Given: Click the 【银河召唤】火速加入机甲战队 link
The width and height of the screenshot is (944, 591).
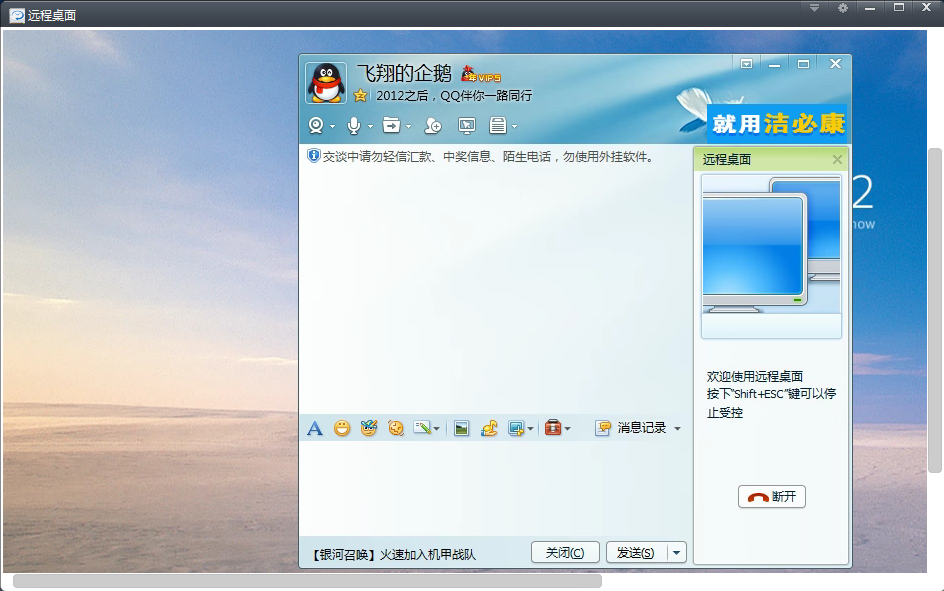Looking at the screenshot, I should click(x=393, y=551).
